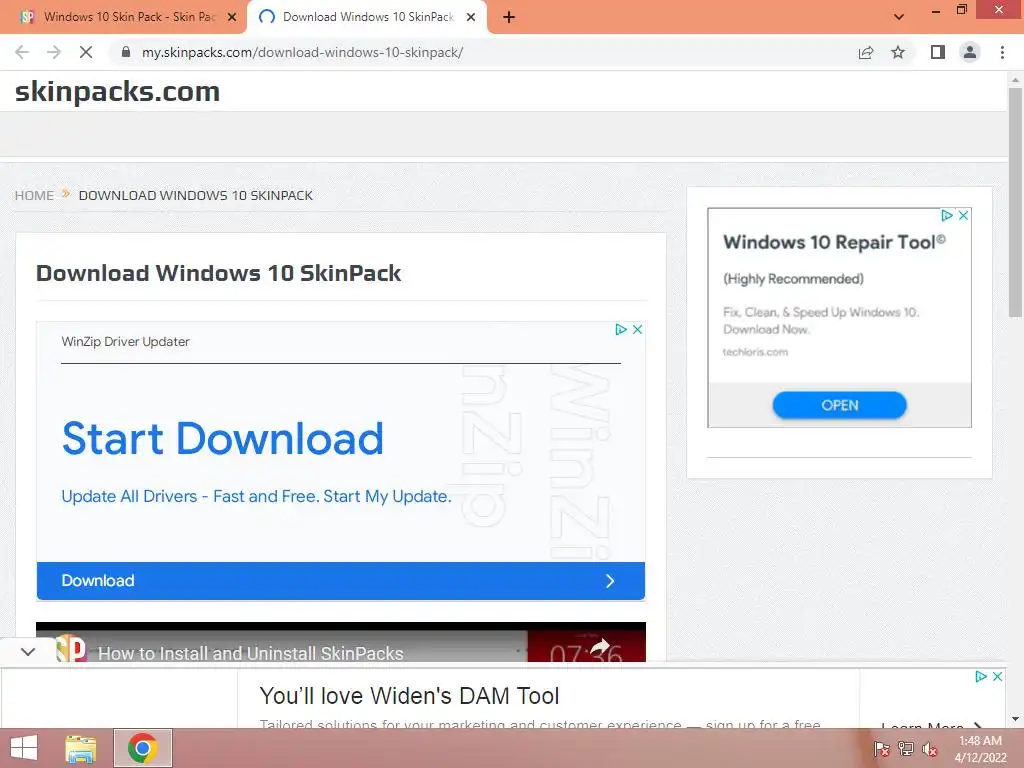Bookmark this page with the star icon
The image size is (1024, 768).
(x=898, y=52)
